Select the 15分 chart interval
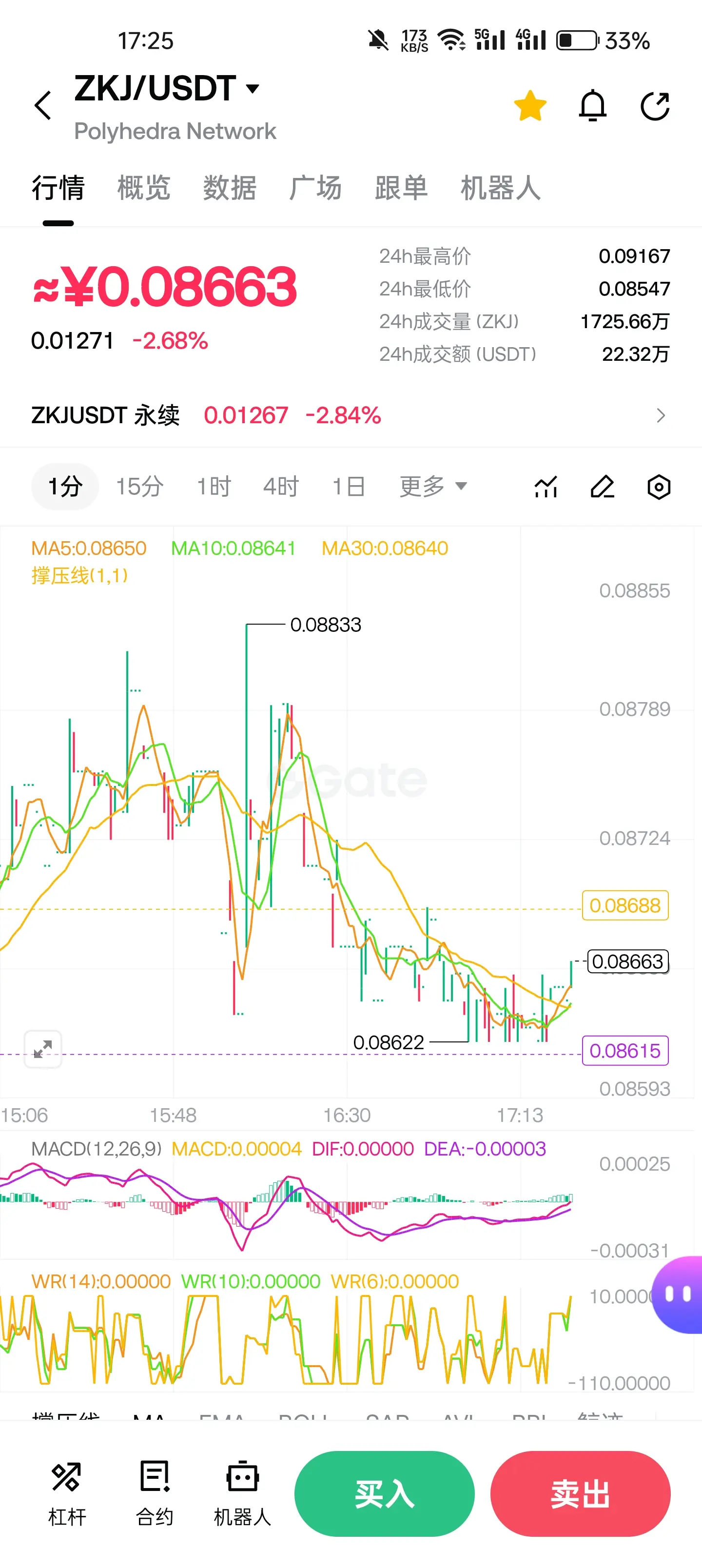The height and width of the screenshot is (1568, 702). click(x=139, y=487)
